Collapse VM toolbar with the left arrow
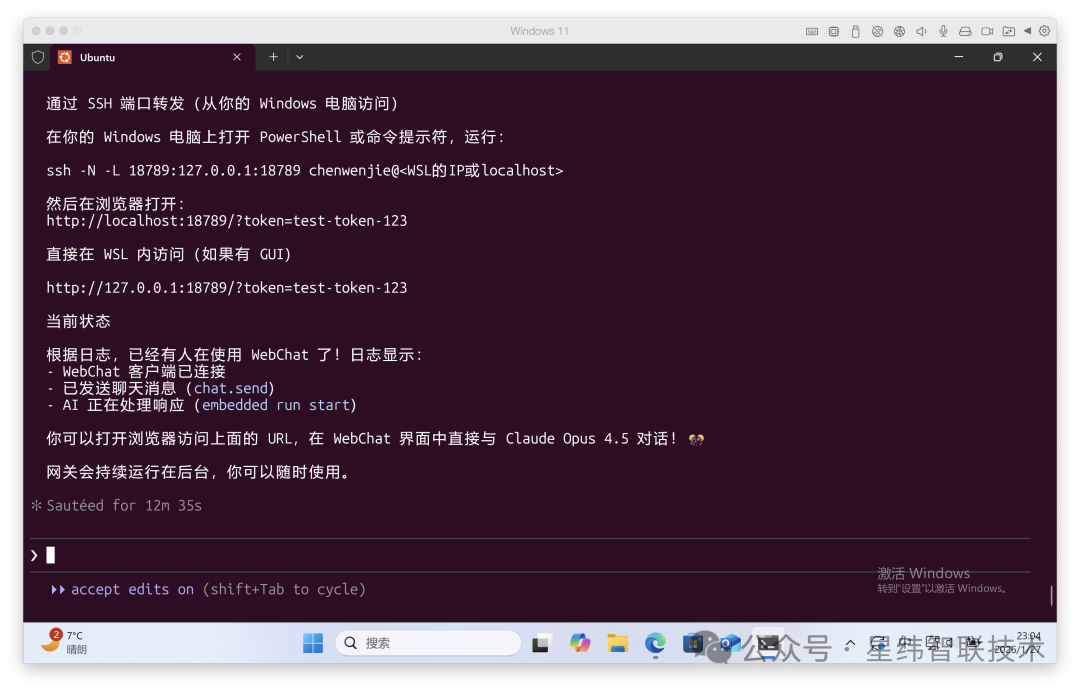 [x=1027, y=31]
